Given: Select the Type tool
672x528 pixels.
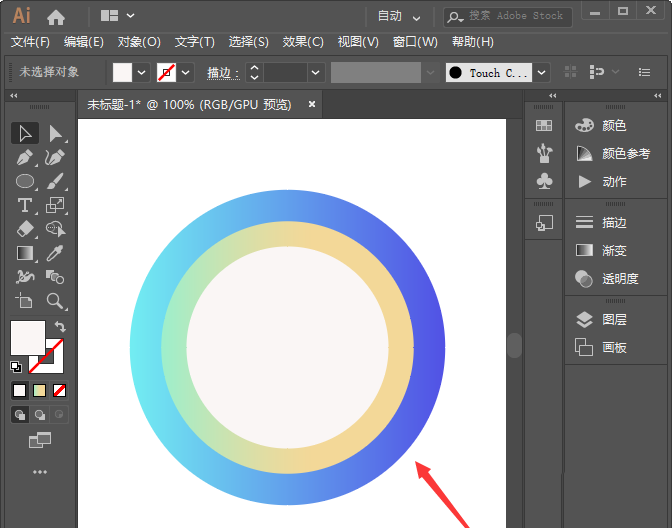Looking at the screenshot, I should point(25,205).
